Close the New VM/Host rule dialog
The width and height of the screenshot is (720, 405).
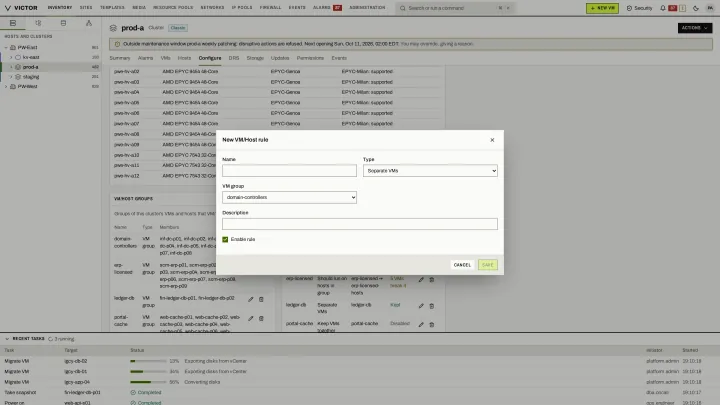[492, 140]
